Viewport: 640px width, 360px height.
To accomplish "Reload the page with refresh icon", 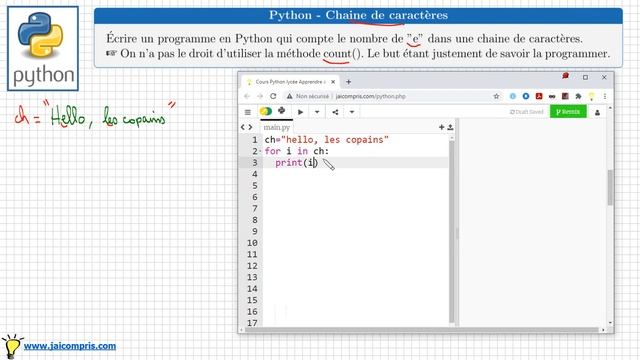I will click(x=273, y=96).
